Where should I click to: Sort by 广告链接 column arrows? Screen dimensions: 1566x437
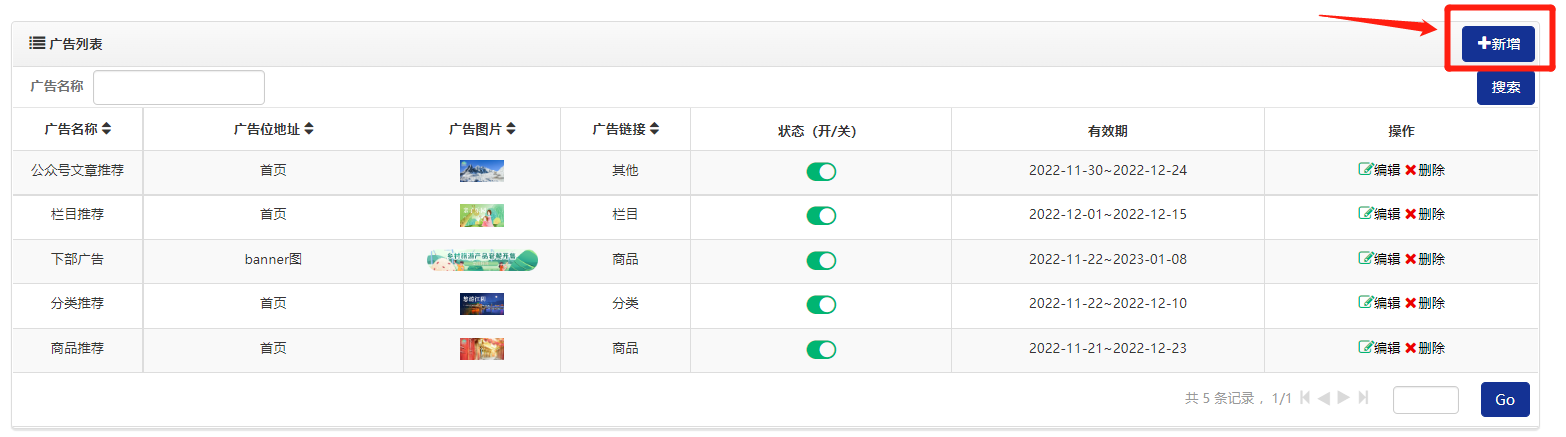[655, 129]
